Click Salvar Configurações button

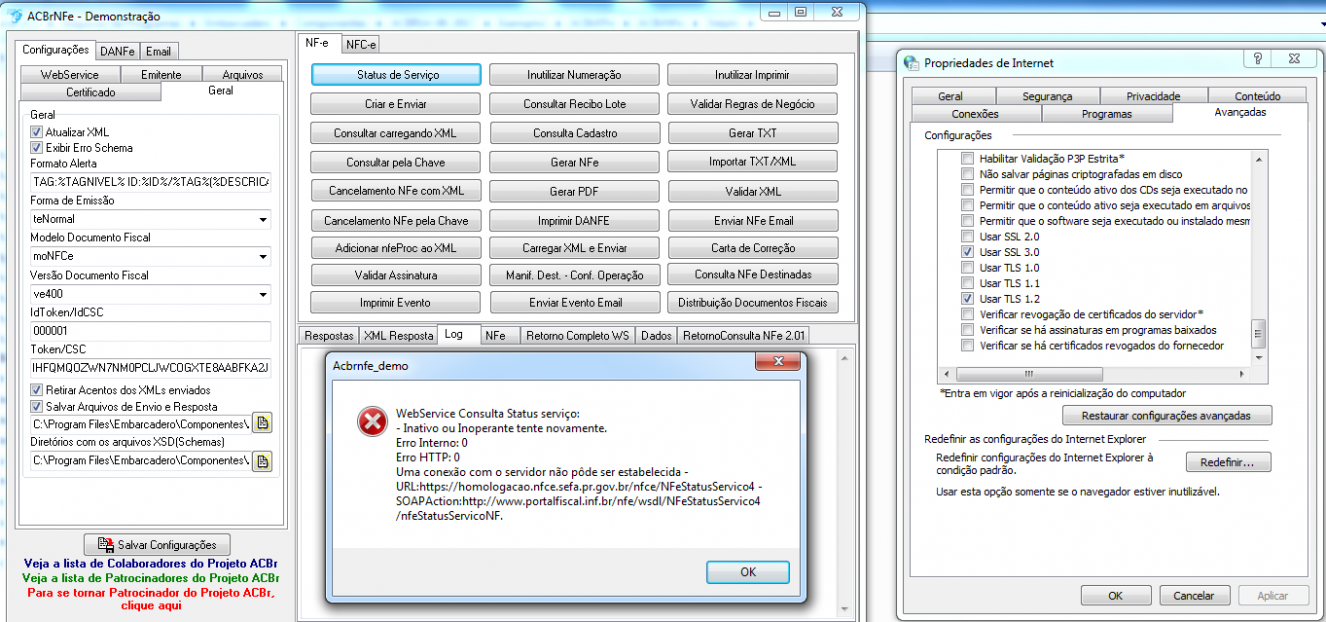click(157, 545)
